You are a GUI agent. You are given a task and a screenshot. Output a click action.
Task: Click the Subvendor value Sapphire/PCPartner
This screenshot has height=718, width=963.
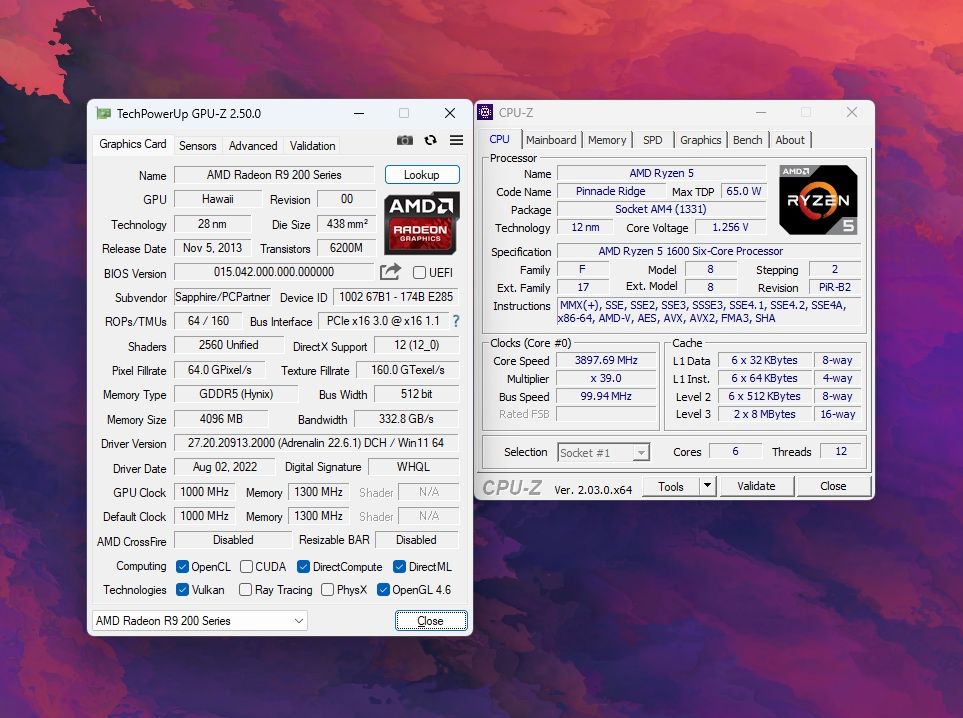[x=222, y=297]
